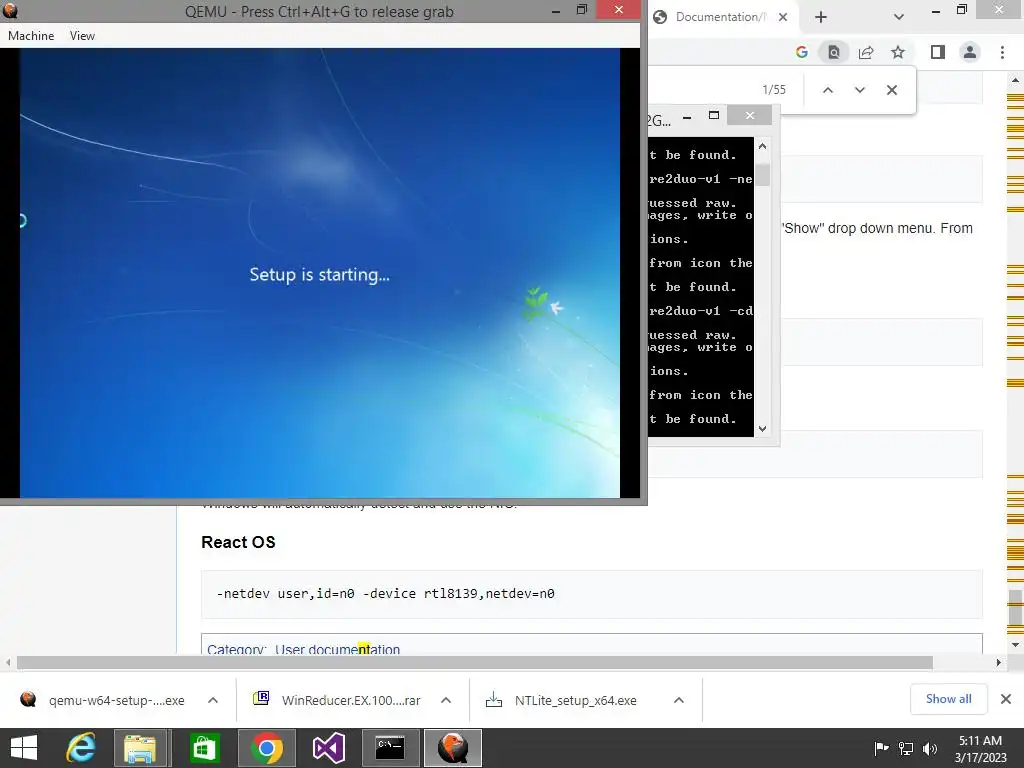Open the View menu in QEMU
Image resolution: width=1024 pixels, height=768 pixels.
coord(82,36)
